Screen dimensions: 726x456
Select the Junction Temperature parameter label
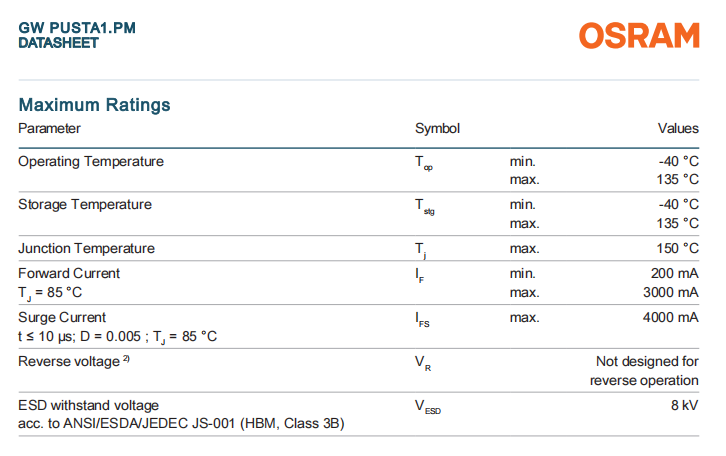(x=87, y=248)
